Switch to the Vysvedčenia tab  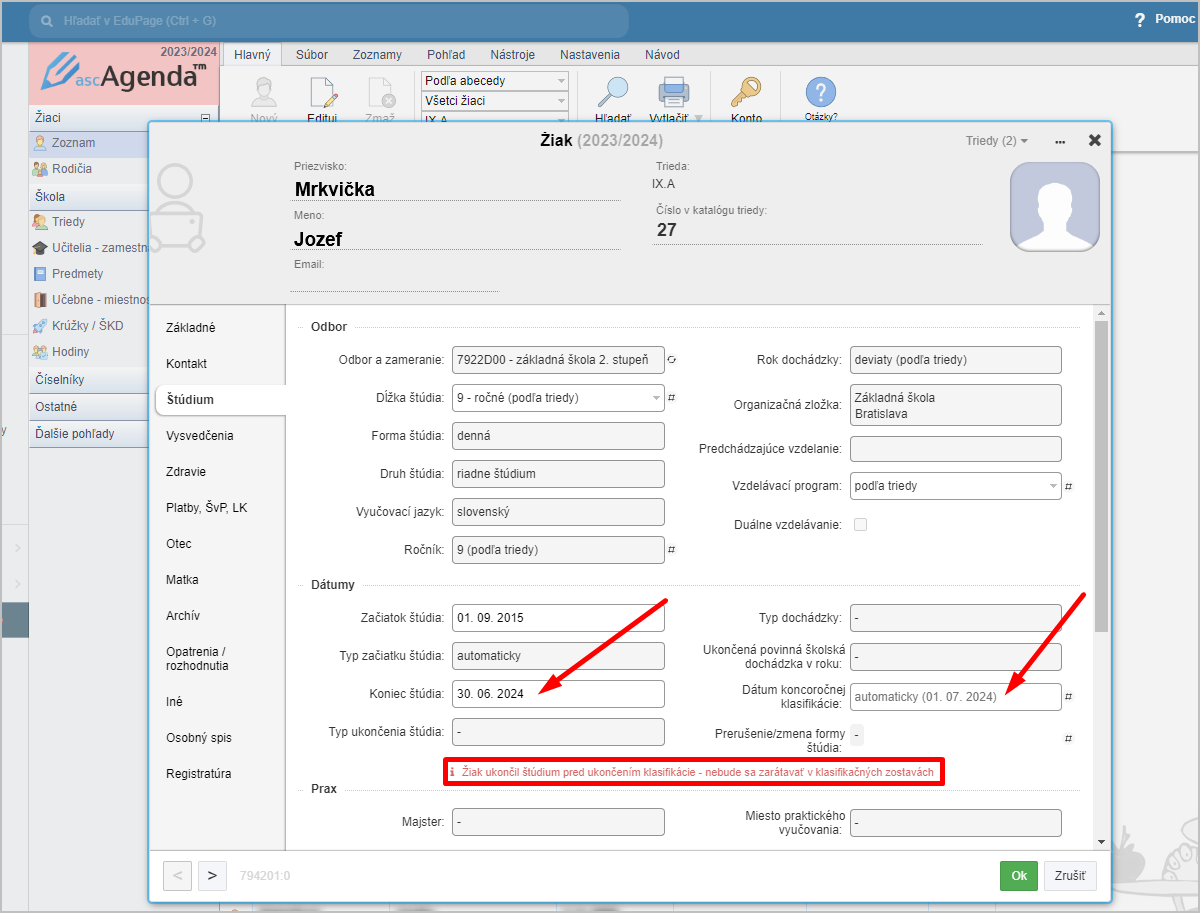200,436
